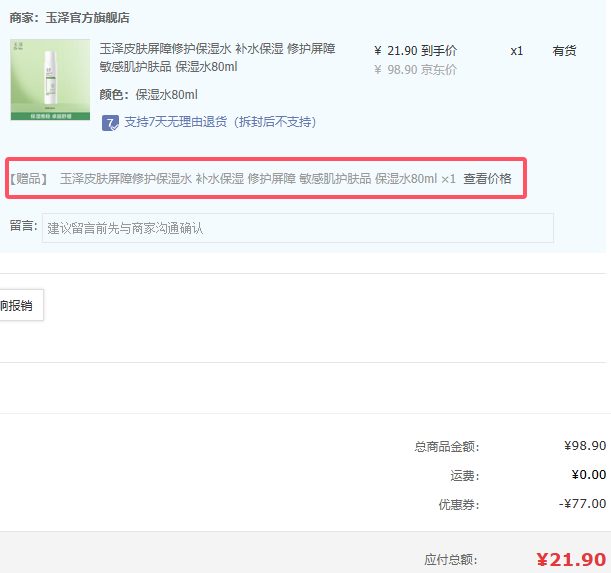Click the 优惠券 label

pyautogui.click(x=459, y=504)
